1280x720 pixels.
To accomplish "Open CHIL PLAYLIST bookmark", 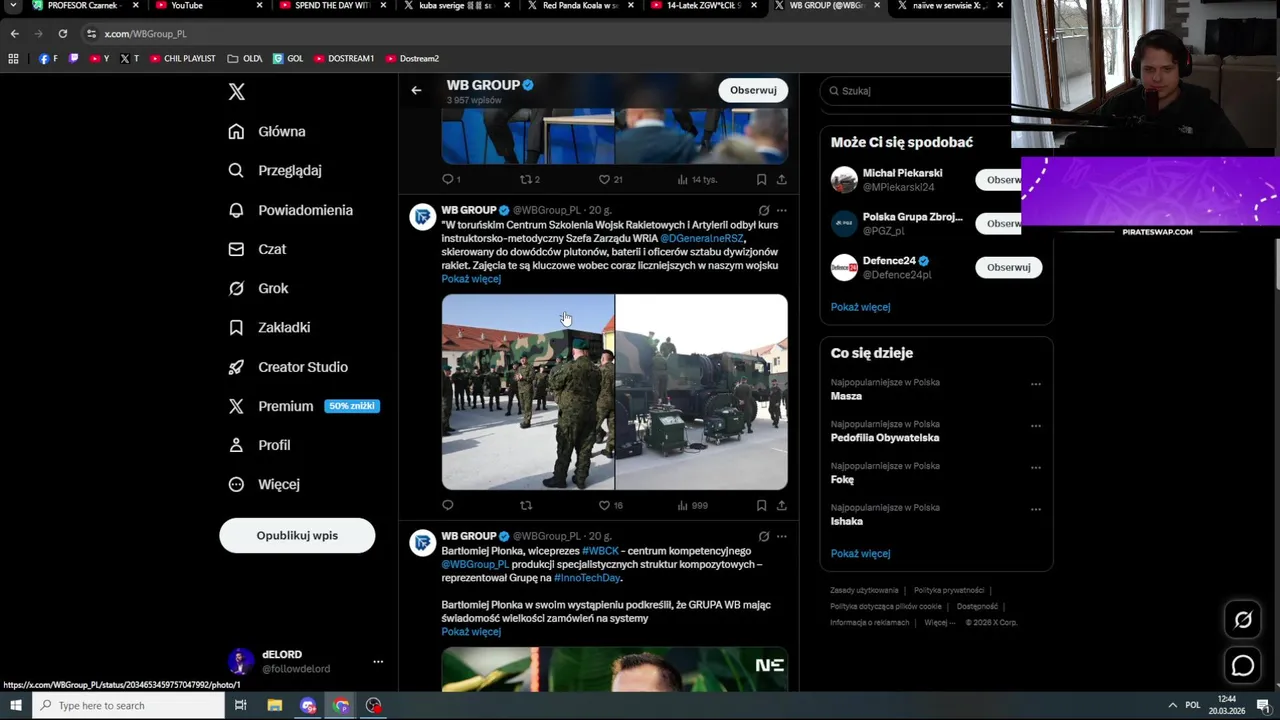I will click(182, 59).
